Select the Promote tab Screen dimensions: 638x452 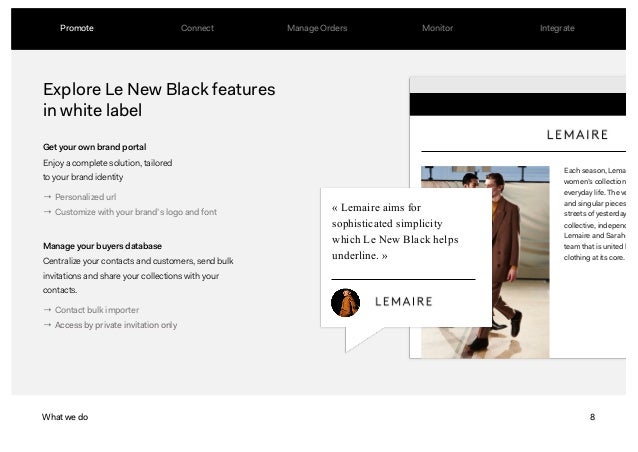(76, 28)
